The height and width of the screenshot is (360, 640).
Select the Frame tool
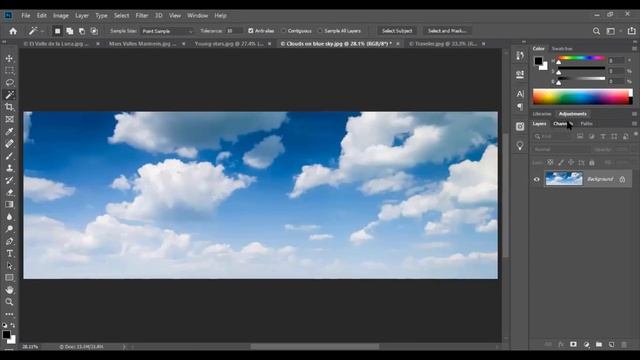(9, 119)
